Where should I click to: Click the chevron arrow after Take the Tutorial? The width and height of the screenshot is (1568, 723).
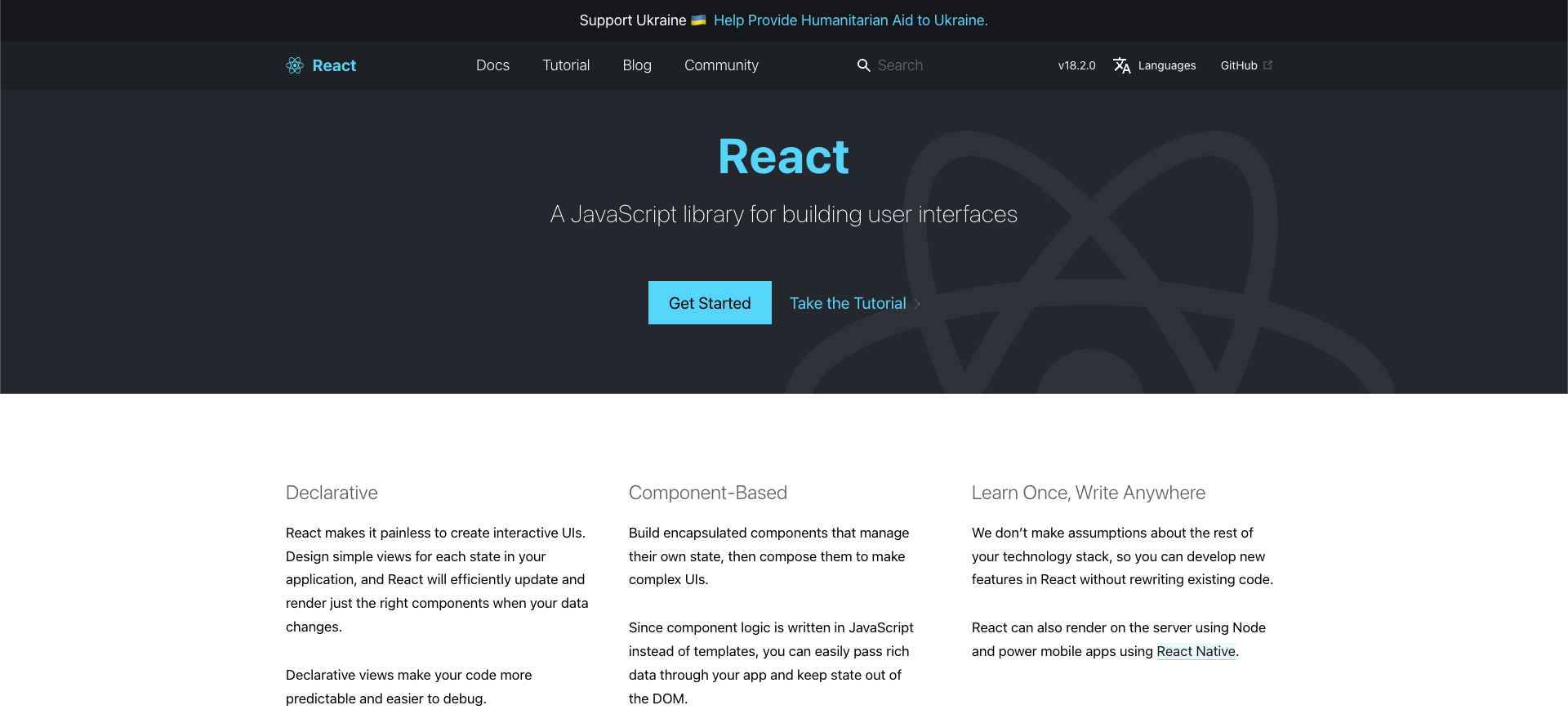pyautogui.click(x=917, y=303)
